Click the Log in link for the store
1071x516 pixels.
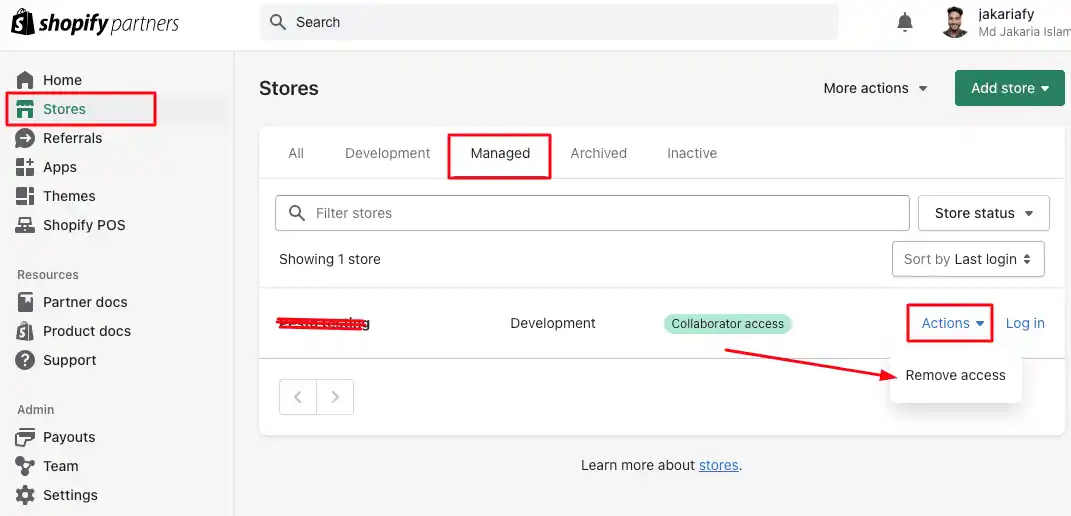coord(1025,323)
